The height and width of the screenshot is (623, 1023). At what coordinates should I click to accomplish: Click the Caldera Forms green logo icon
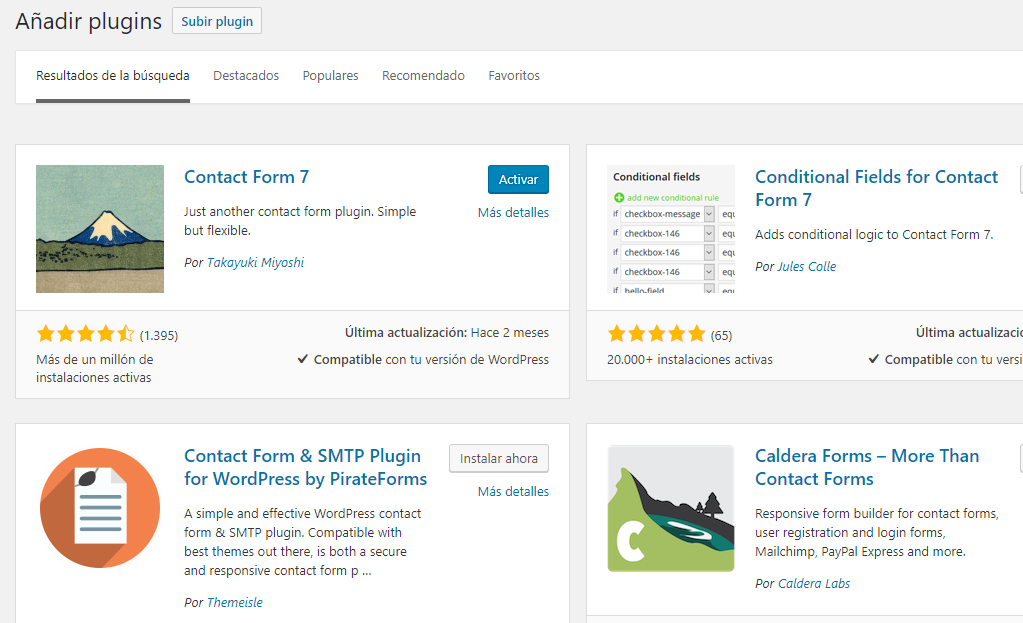[671, 508]
